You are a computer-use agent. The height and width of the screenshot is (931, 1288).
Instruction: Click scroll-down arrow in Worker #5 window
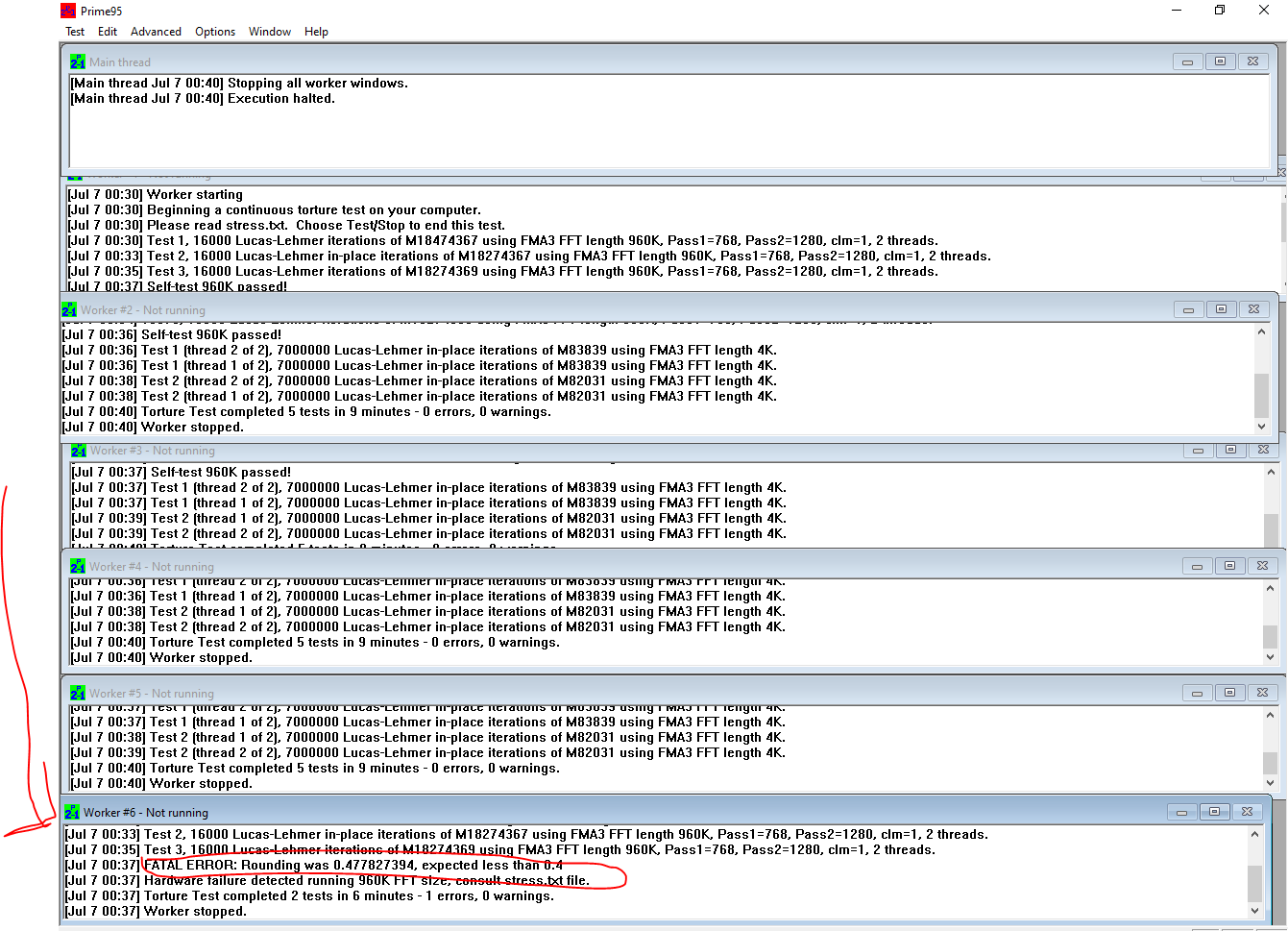tap(1271, 783)
